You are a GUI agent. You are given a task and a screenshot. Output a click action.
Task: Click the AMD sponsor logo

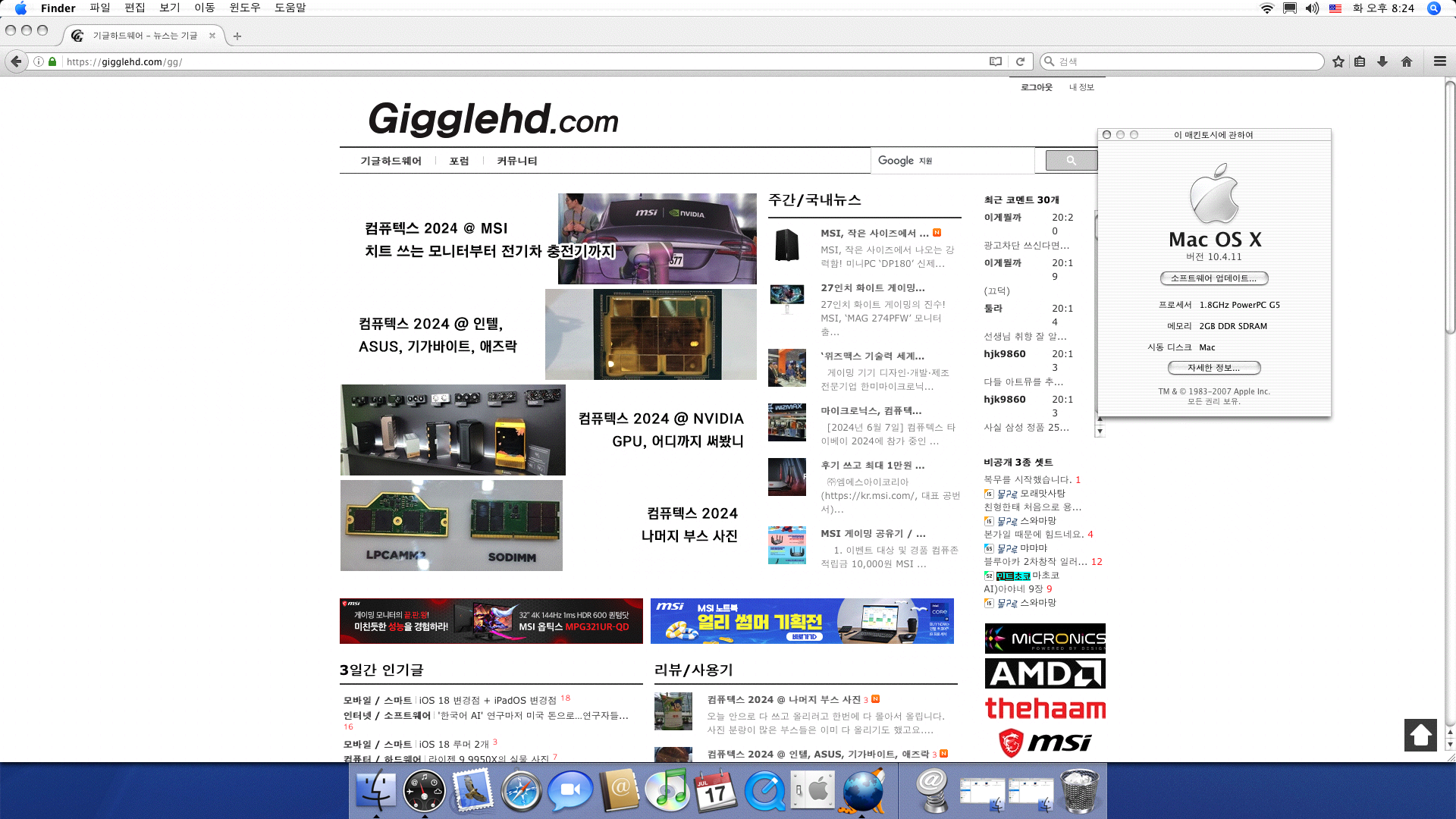pos(1045,673)
